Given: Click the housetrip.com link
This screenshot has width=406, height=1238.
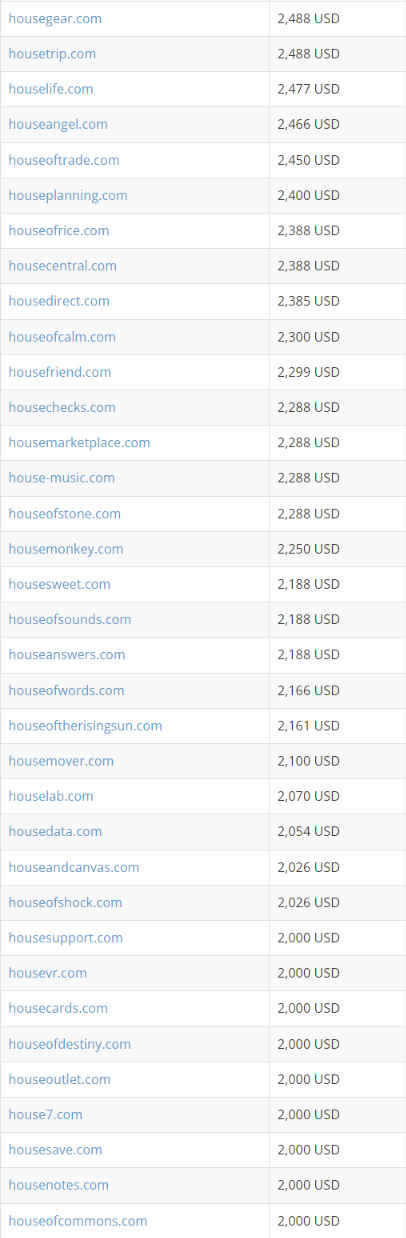Looking at the screenshot, I should click(52, 54).
